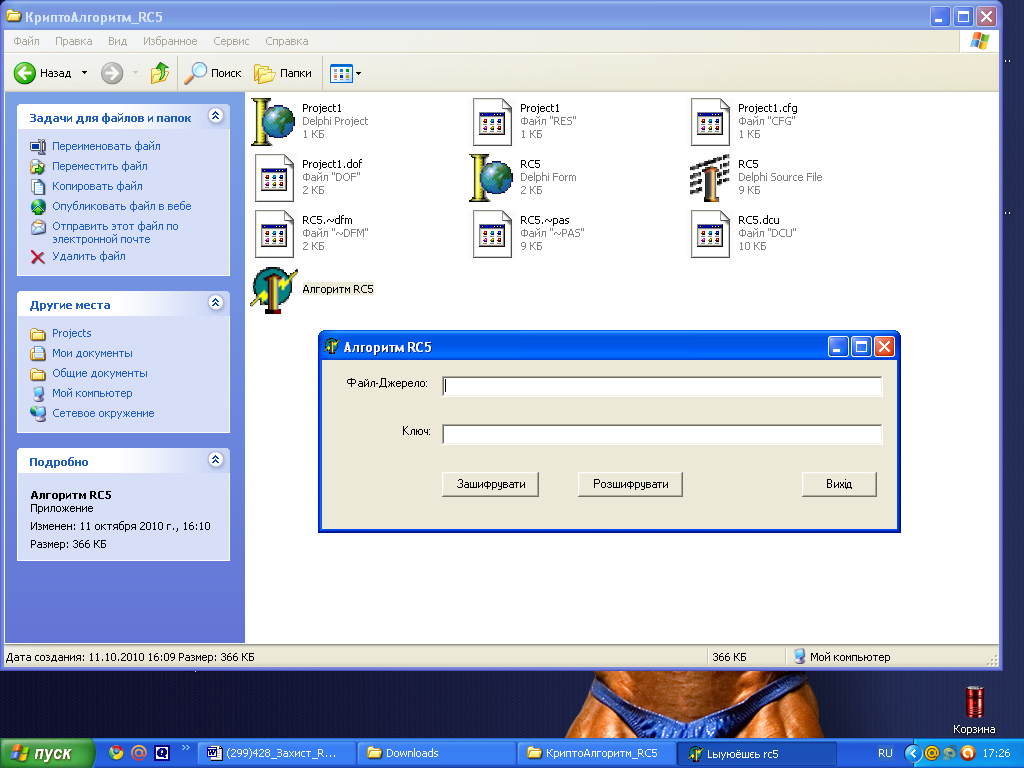Collapse the Другие места panel
1024x768 pixels.
coord(216,303)
